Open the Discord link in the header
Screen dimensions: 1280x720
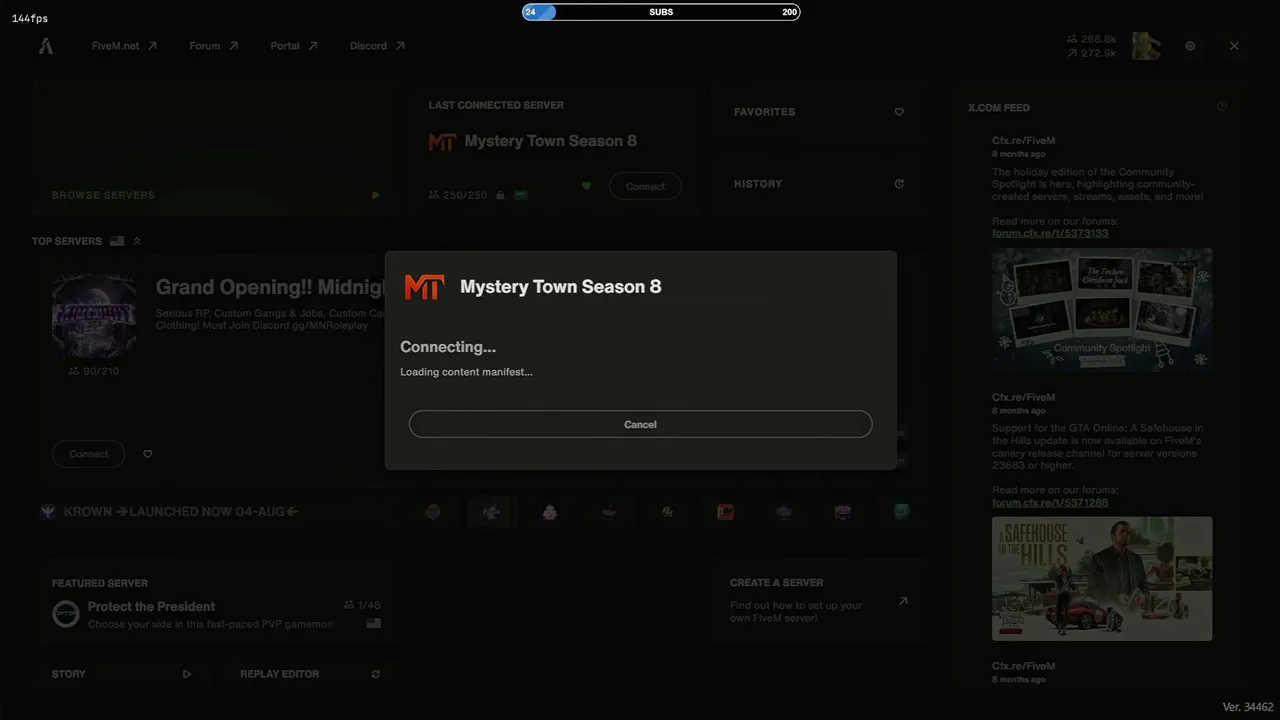377,46
